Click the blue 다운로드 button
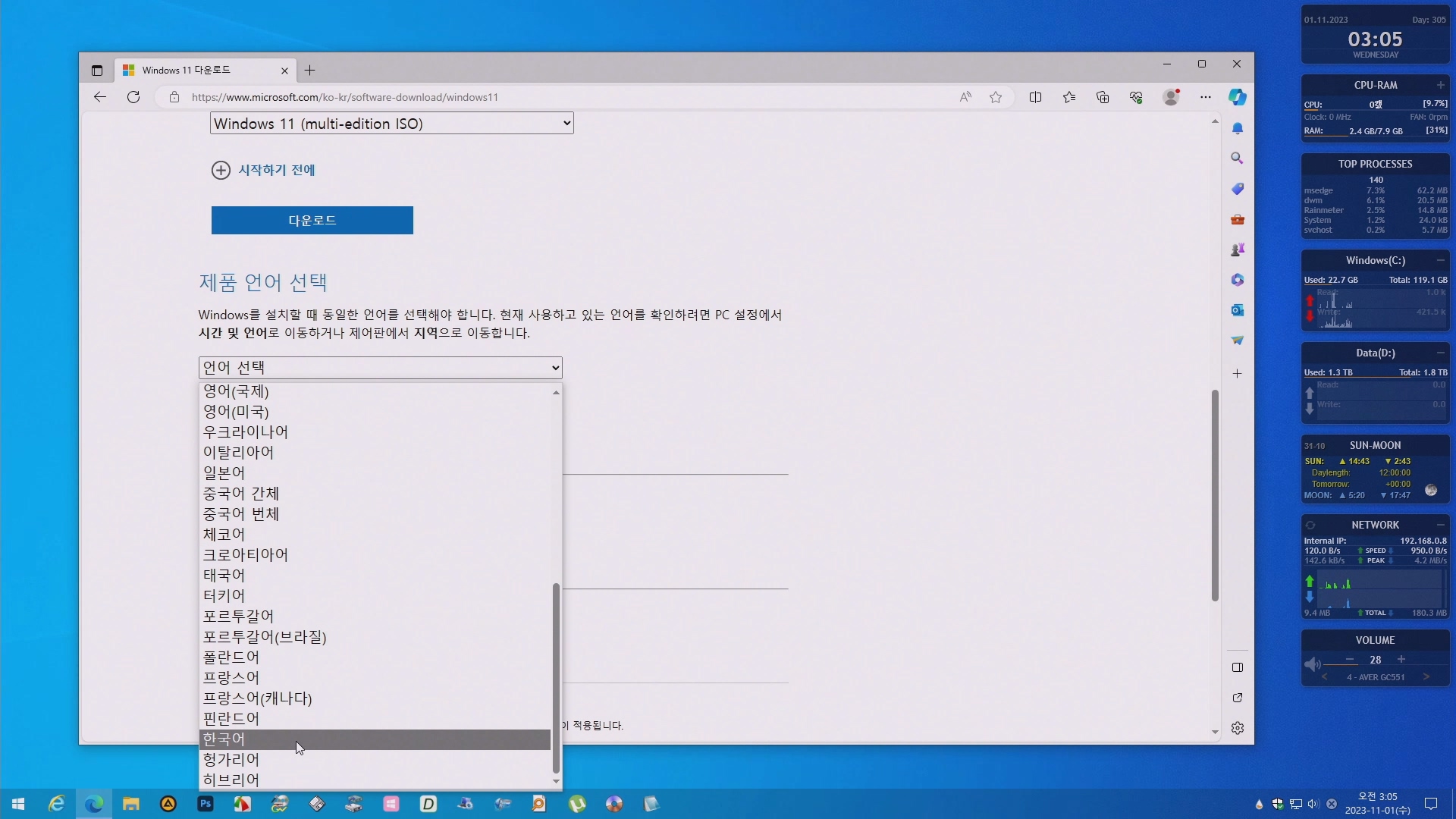 tap(312, 221)
